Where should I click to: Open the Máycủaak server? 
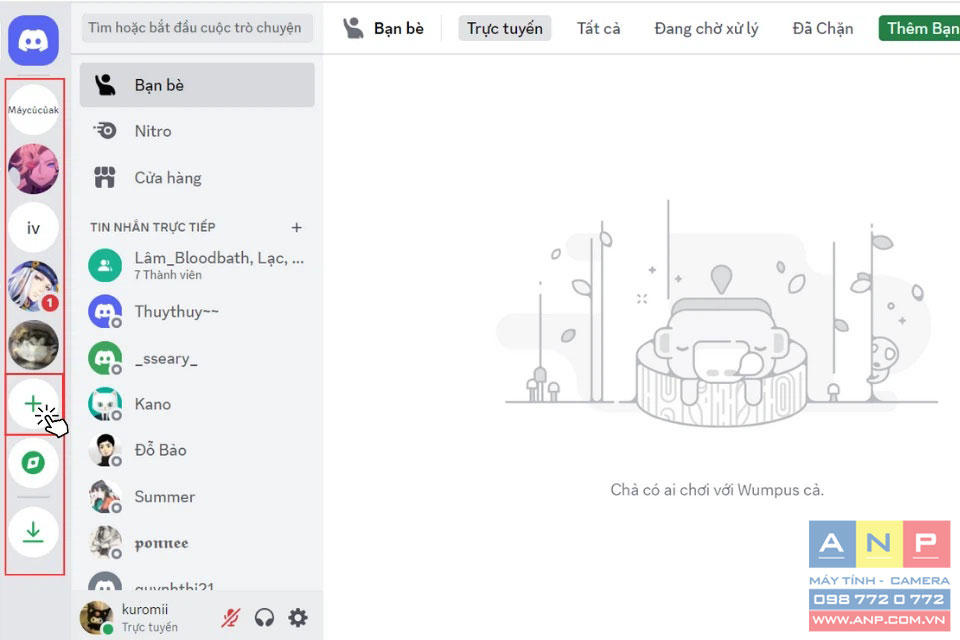pyautogui.click(x=33, y=110)
